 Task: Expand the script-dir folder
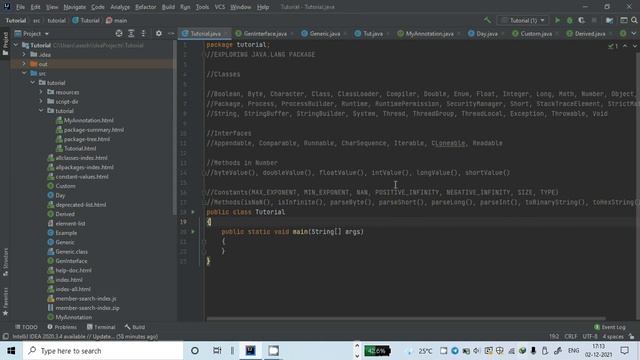[41, 101]
